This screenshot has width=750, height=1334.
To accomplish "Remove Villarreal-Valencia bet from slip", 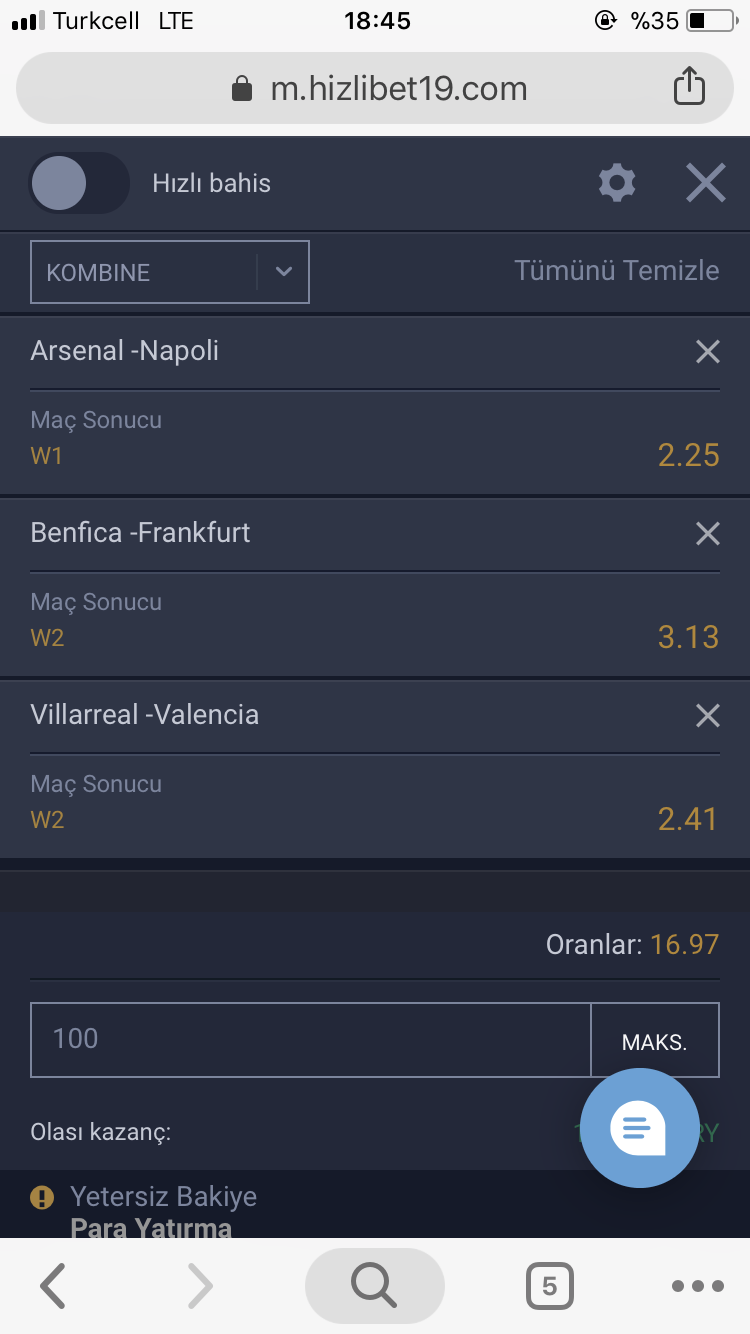I will click(707, 715).
